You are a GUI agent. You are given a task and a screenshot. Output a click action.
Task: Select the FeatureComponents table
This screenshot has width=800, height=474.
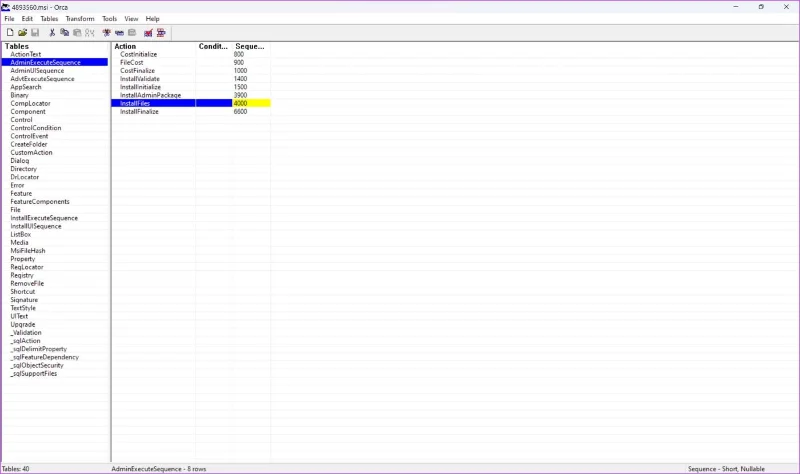pos(40,201)
